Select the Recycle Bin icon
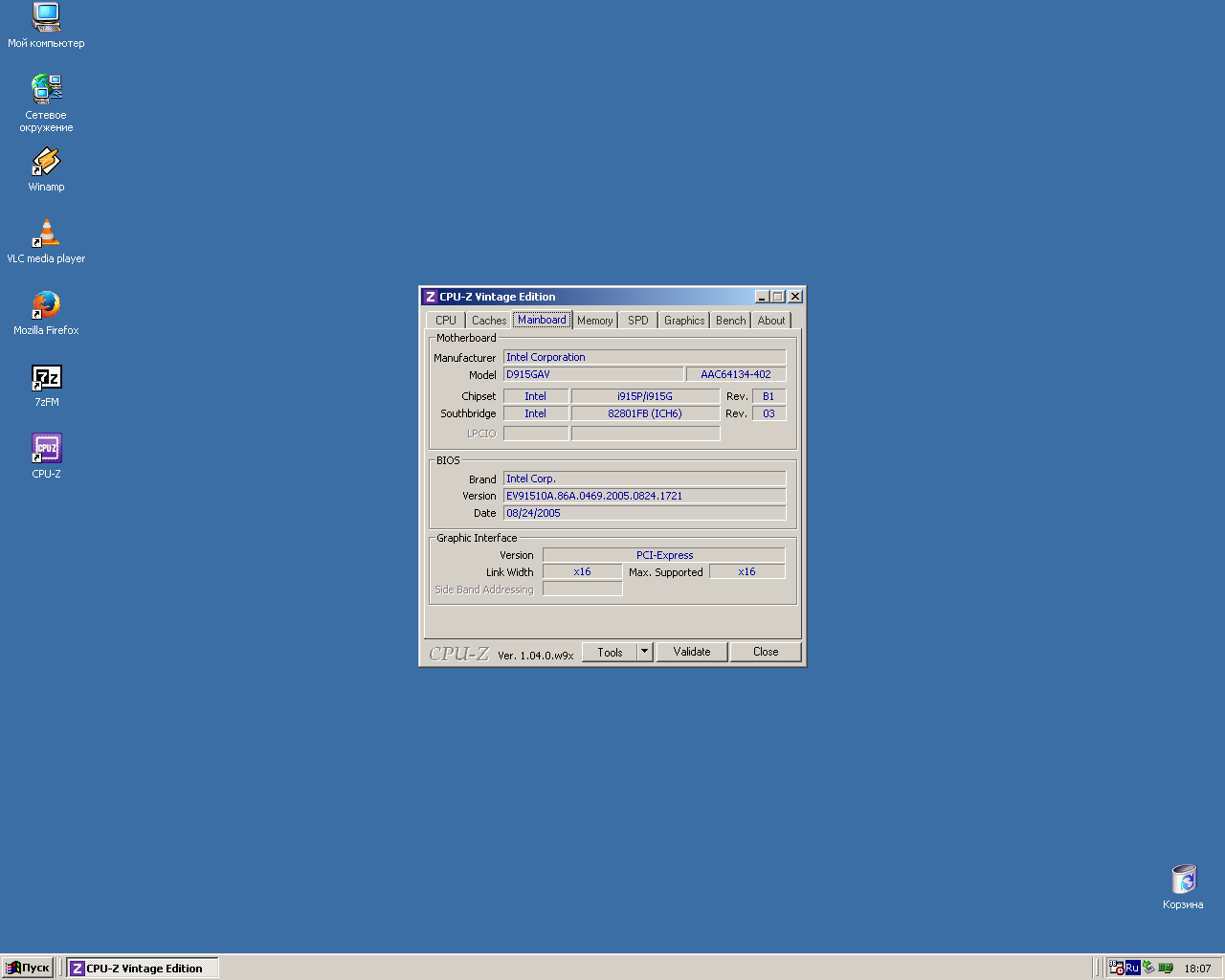Screen dimensions: 1225x980 coord(1183,887)
